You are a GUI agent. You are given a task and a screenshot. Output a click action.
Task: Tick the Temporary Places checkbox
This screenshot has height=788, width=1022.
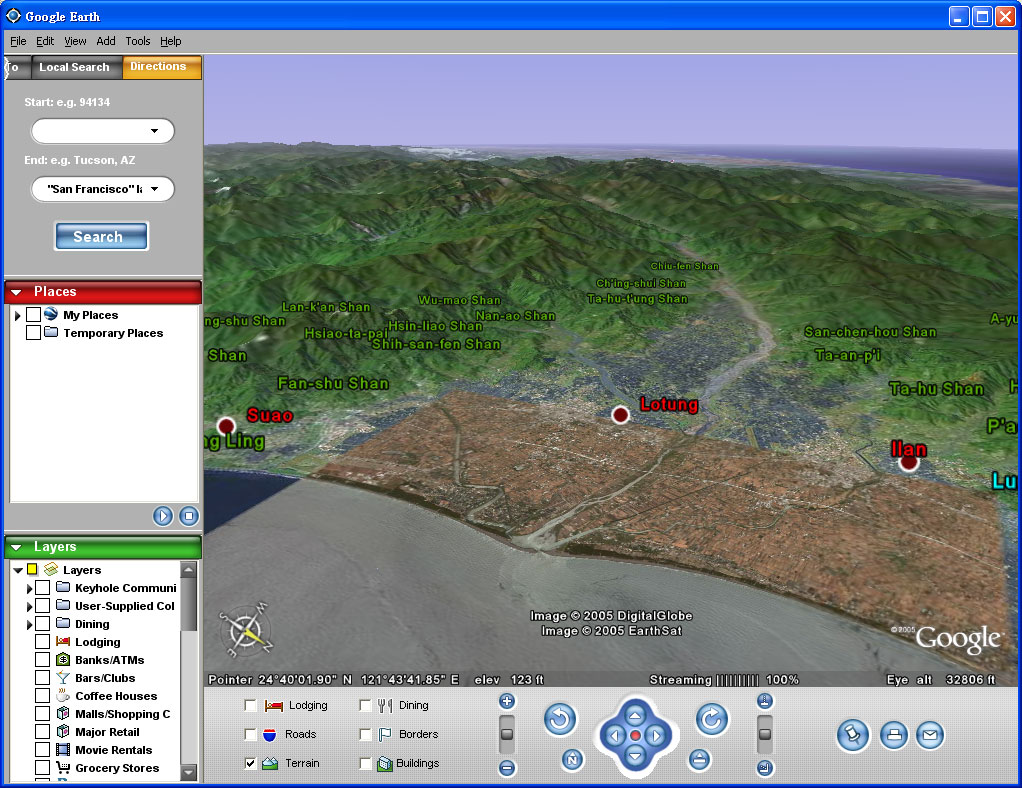pyautogui.click(x=33, y=332)
